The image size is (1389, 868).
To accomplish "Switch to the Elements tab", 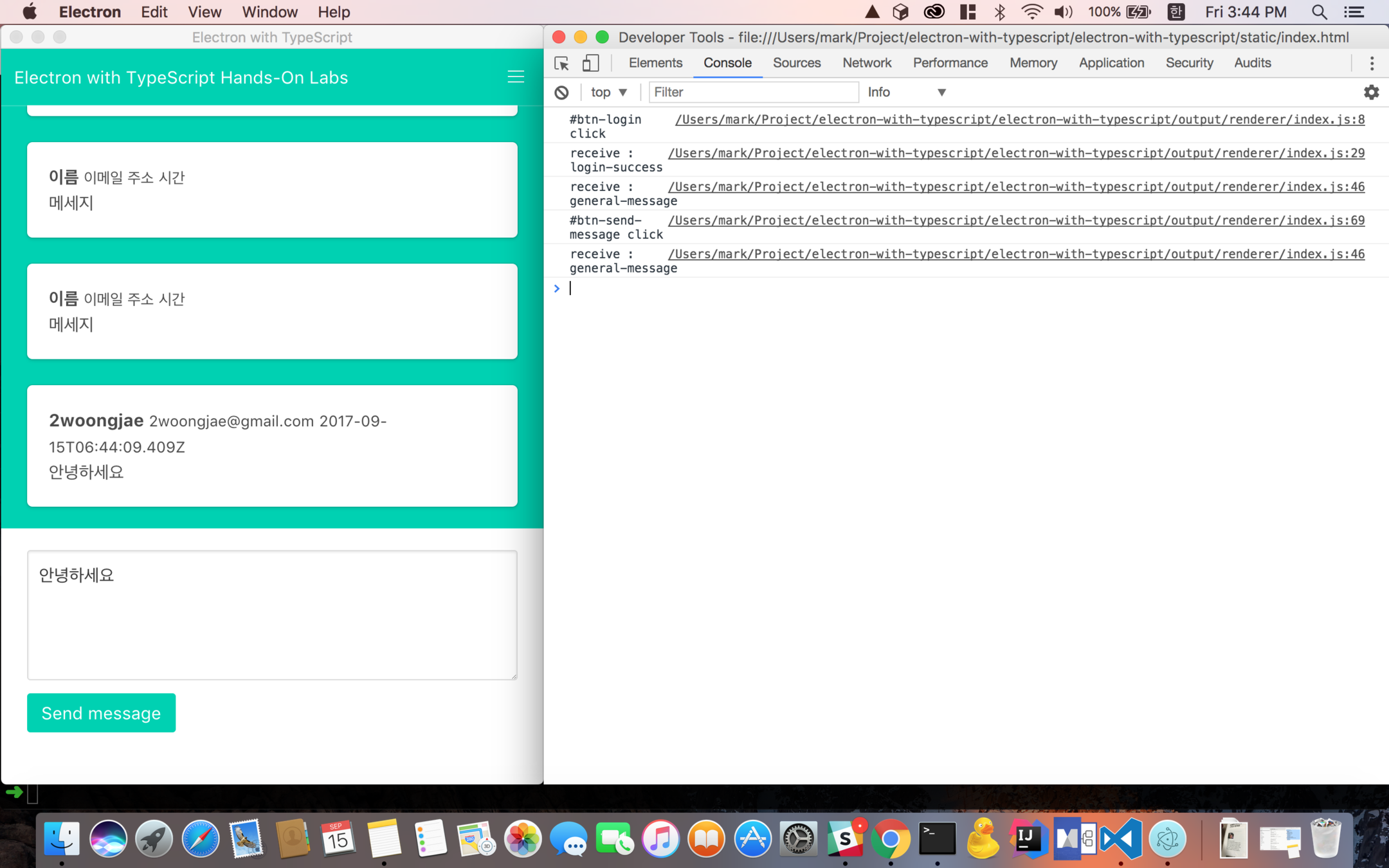I will (655, 63).
